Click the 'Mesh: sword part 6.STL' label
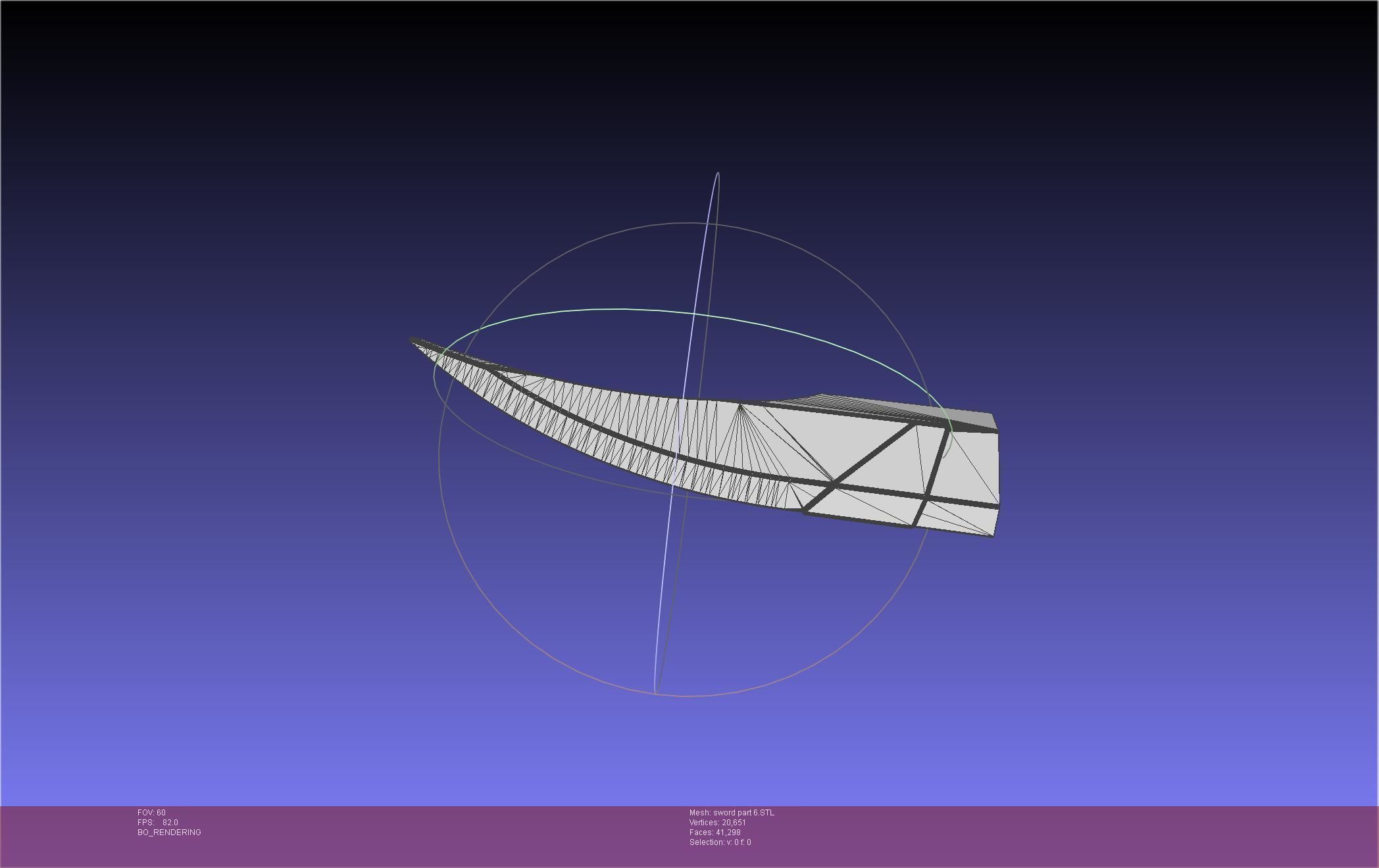Screen dimensions: 1379x868 coord(732,813)
